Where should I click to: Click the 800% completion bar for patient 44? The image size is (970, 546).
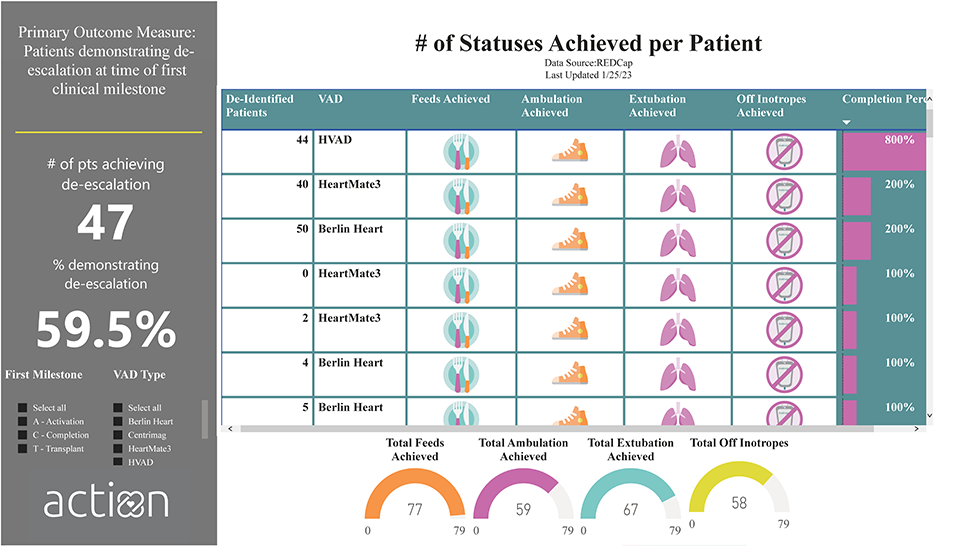click(884, 153)
